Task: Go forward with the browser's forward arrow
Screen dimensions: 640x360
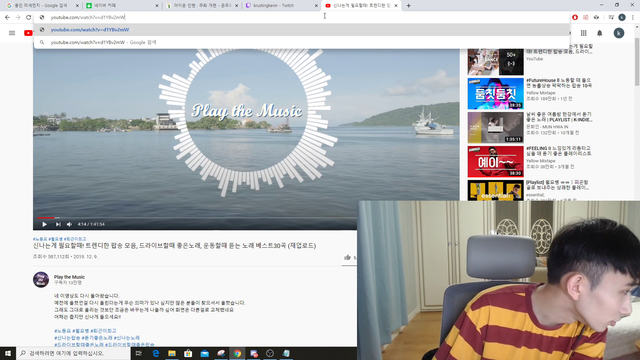Action: tap(18, 17)
